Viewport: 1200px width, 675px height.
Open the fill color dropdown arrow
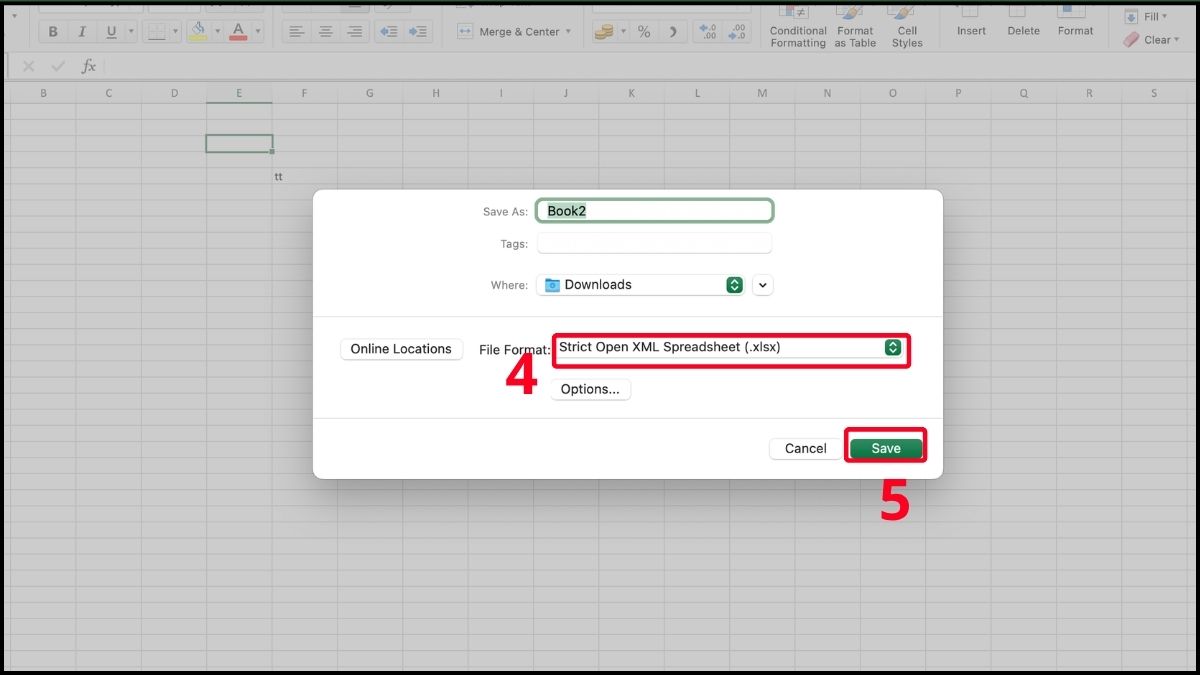pyautogui.click(x=217, y=32)
